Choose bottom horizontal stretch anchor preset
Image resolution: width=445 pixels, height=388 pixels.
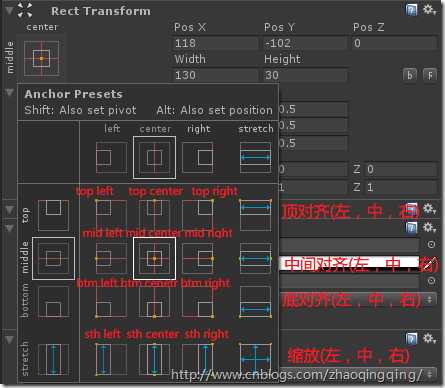click(x=255, y=302)
